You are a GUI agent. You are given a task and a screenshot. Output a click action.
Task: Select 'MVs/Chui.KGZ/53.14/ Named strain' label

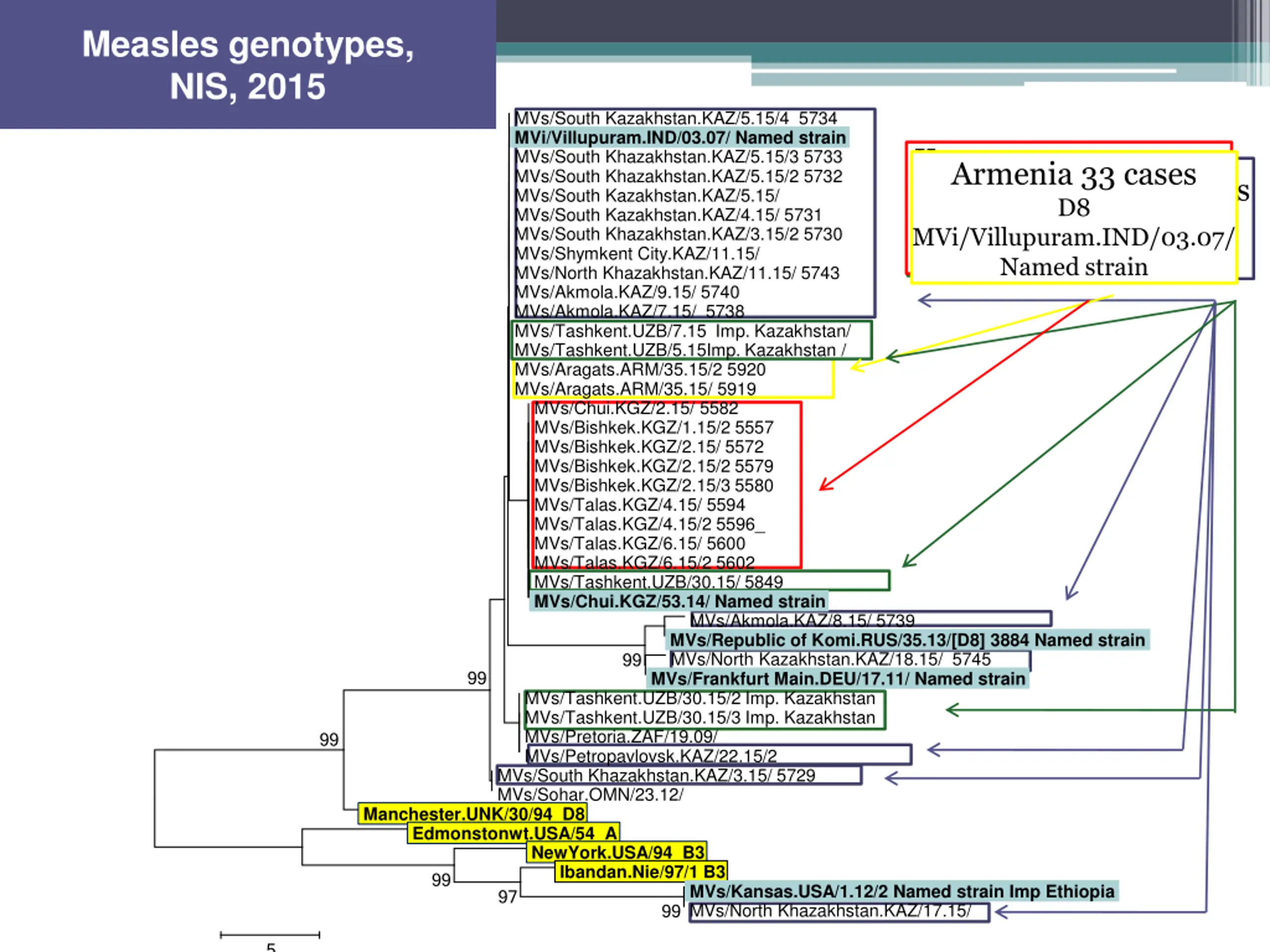pos(680,601)
